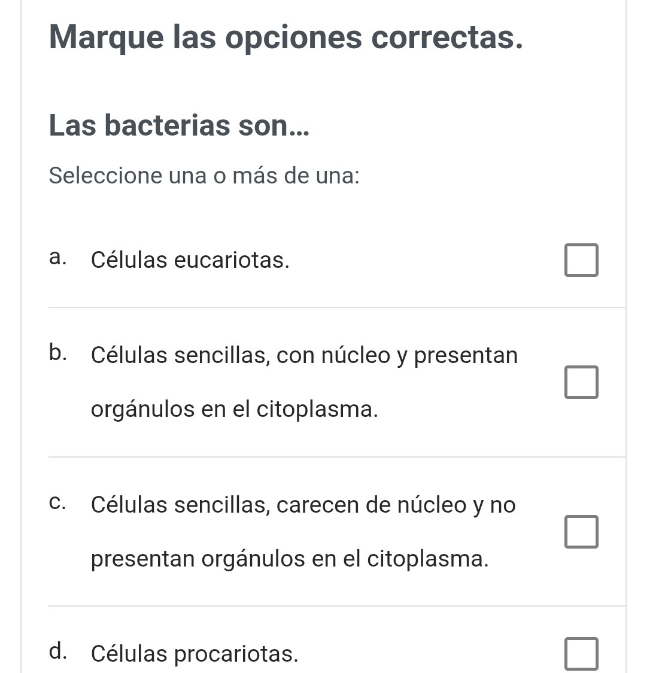Click the divider between options a and b
Viewport: 646px width, 673px height.
[337, 307]
